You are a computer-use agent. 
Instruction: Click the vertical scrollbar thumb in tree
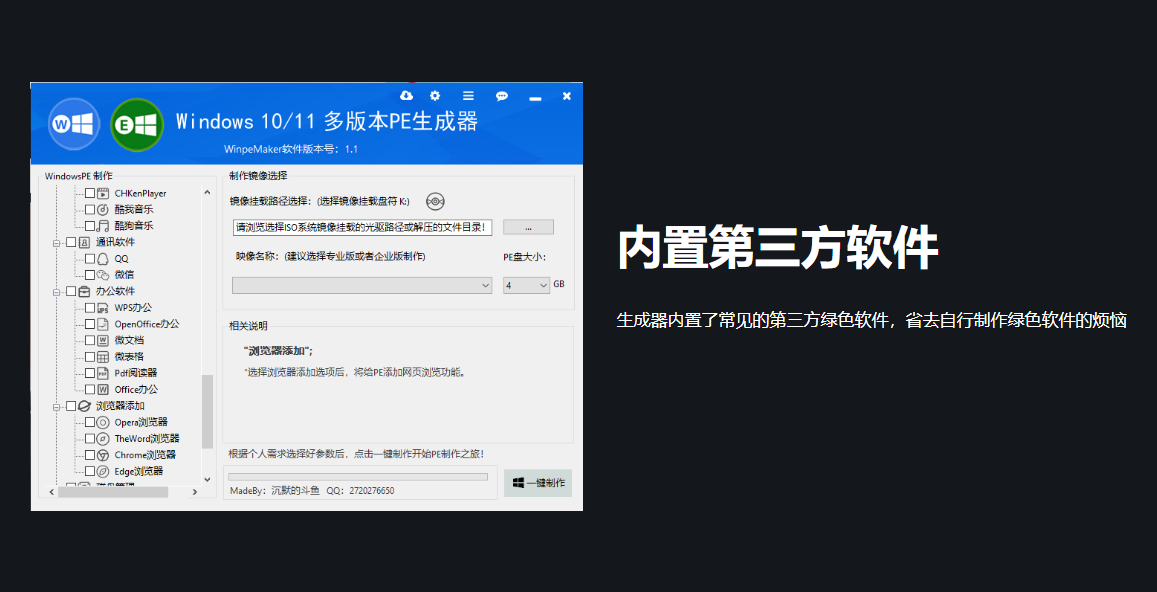[x=207, y=412]
